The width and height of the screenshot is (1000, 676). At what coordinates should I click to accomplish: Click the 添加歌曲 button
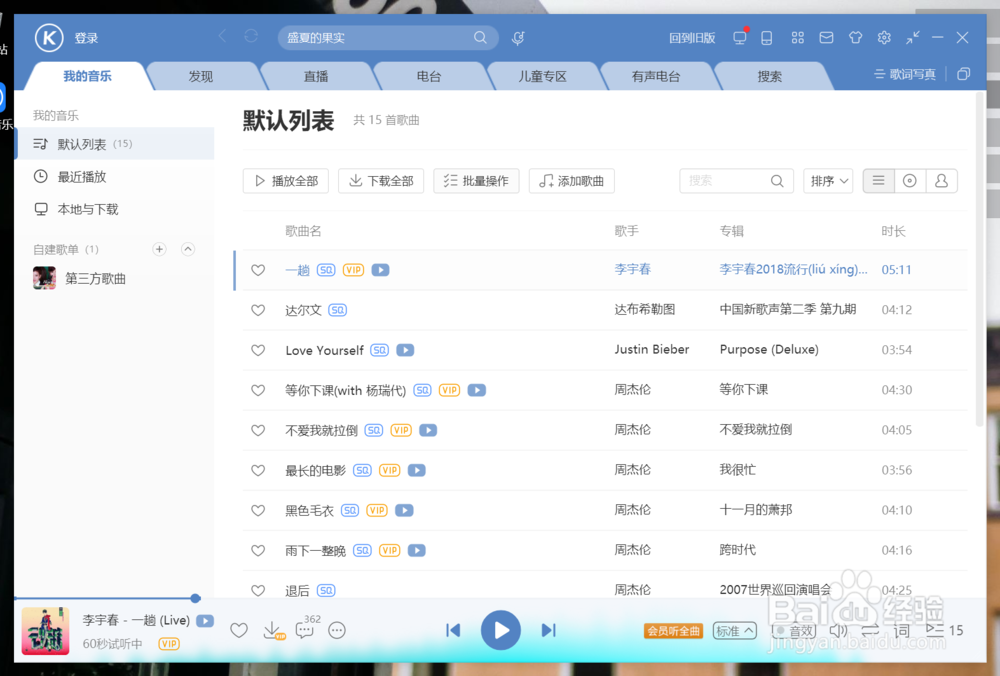[571, 180]
